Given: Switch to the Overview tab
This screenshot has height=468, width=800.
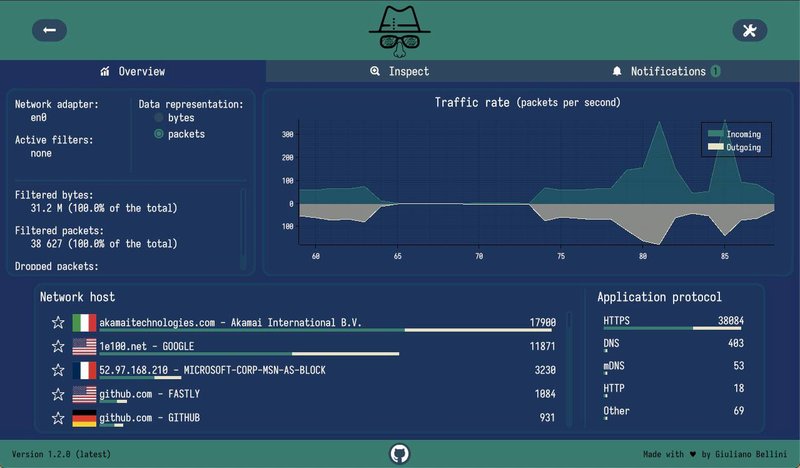Looking at the screenshot, I should [133, 72].
